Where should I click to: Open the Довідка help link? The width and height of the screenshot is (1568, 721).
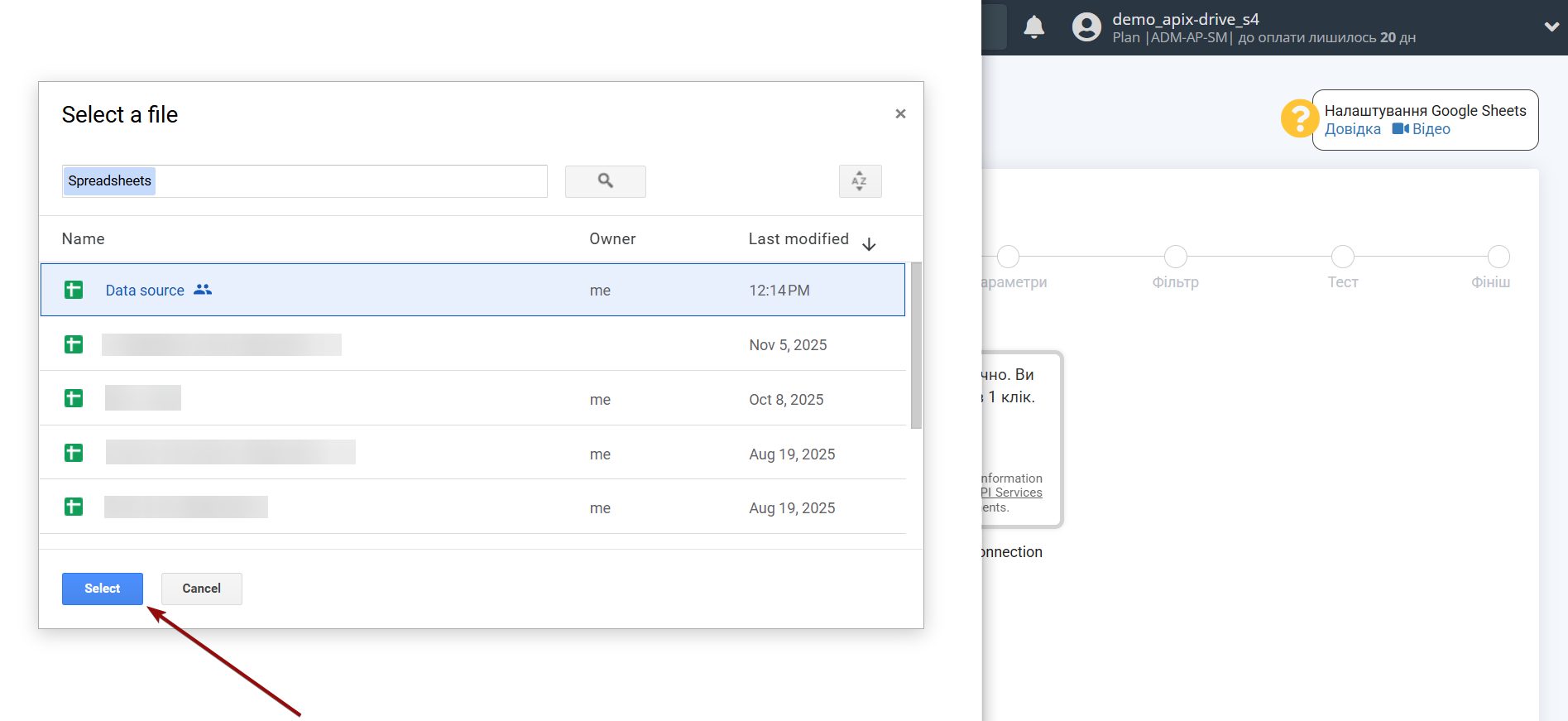coord(1353,129)
